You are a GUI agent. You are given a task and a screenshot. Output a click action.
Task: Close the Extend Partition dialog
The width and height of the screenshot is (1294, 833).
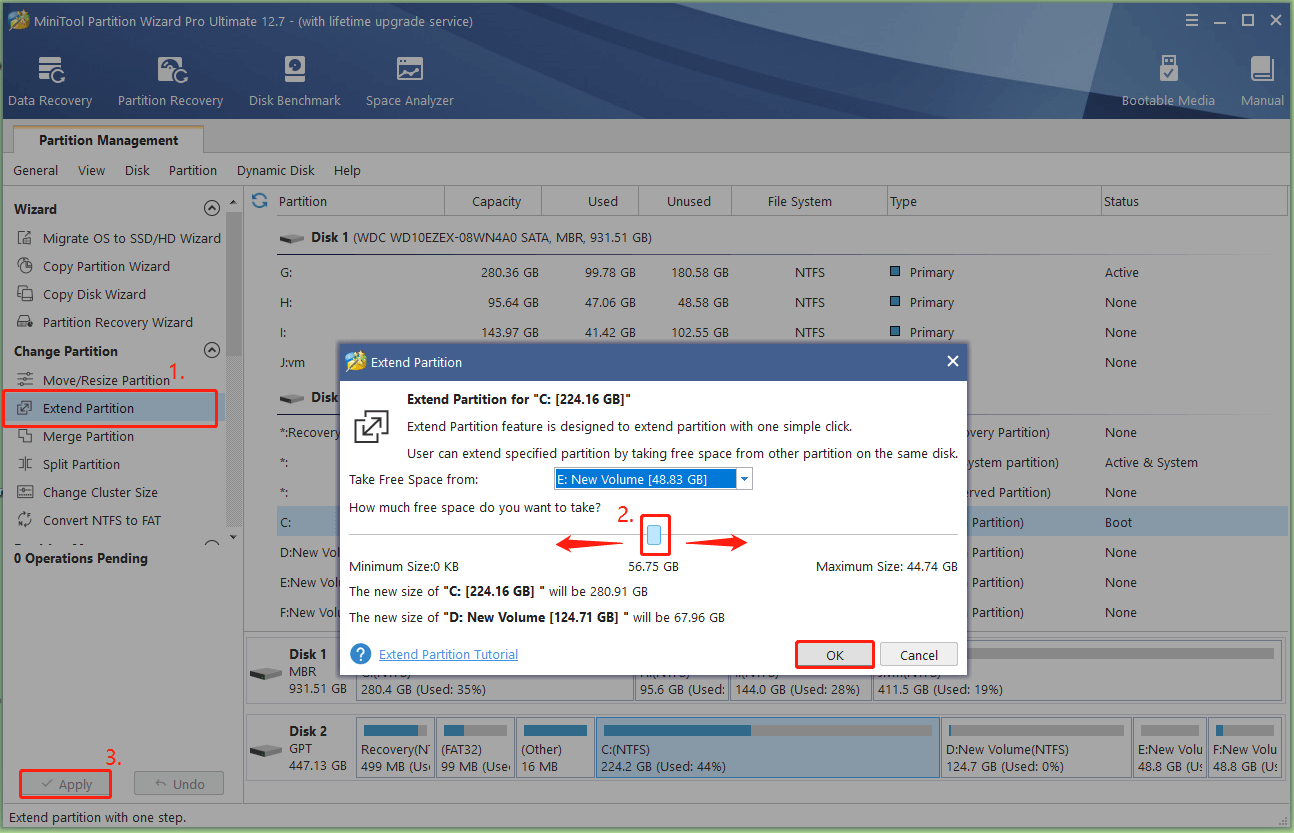(x=952, y=362)
